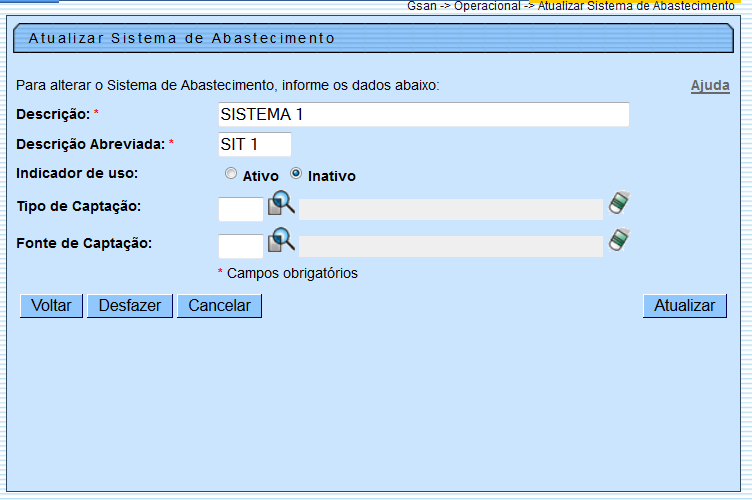Image resolution: width=752 pixels, height=500 pixels.
Task: Open the Fonte de Captação search lookup
Action: tap(281, 241)
